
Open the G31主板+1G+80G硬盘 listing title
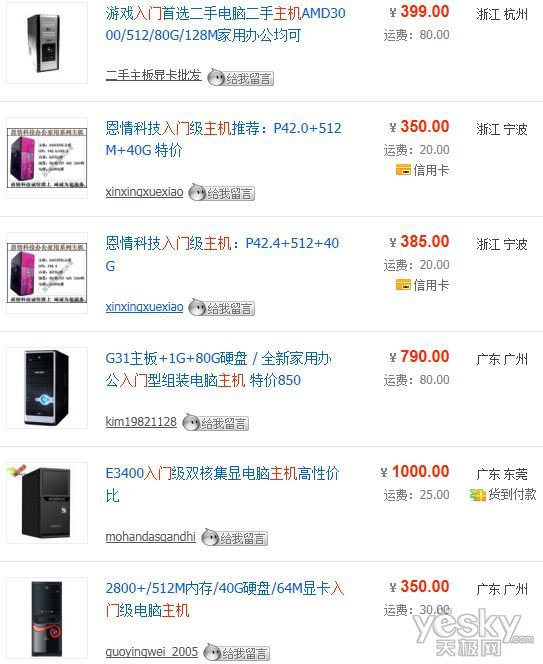[218, 369]
